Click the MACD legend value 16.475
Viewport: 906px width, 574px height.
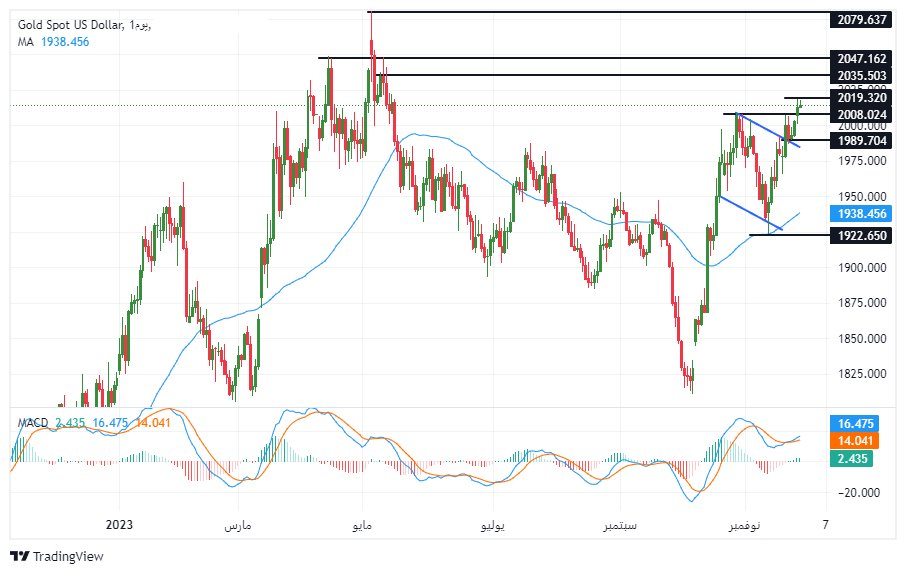pyautogui.click(x=110, y=423)
